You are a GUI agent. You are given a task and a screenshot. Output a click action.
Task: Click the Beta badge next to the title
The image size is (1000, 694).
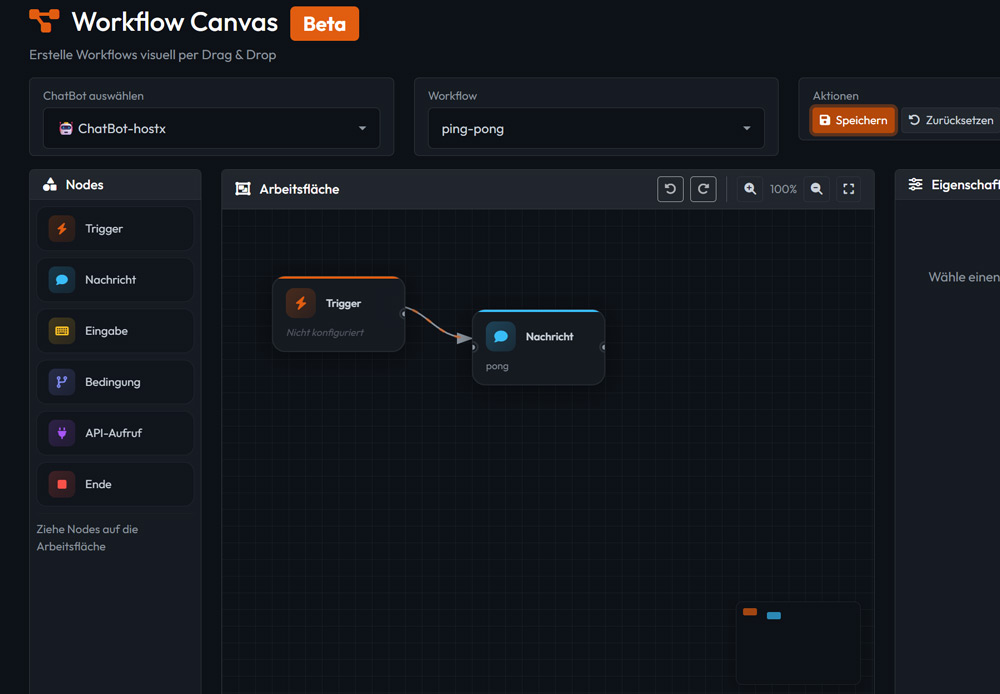coord(324,22)
